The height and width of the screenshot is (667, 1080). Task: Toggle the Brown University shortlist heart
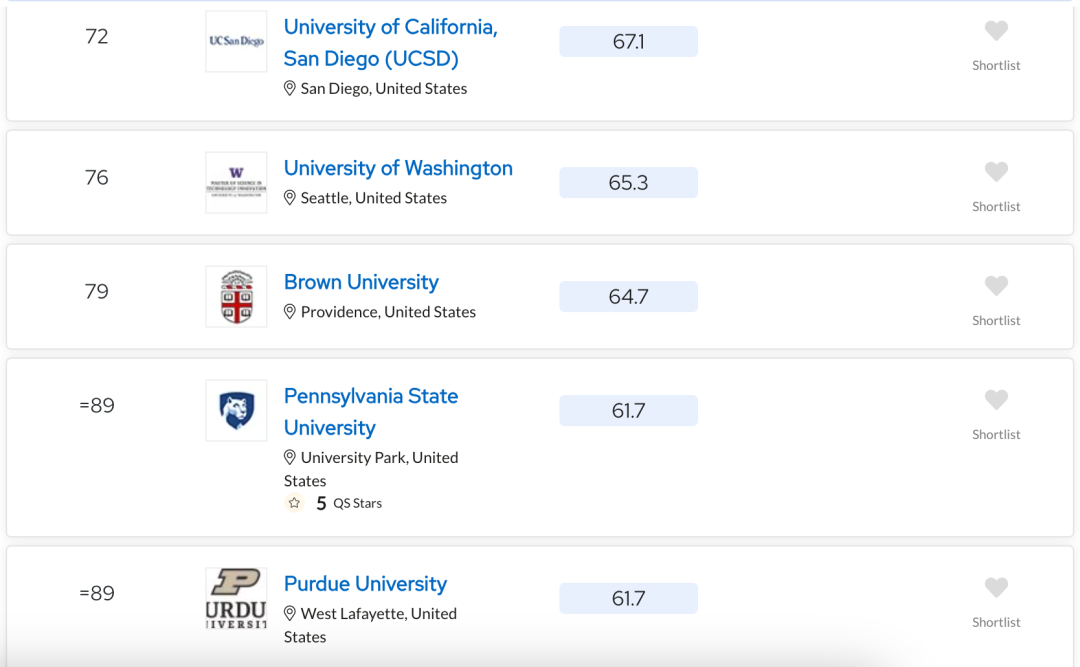pyautogui.click(x=996, y=286)
